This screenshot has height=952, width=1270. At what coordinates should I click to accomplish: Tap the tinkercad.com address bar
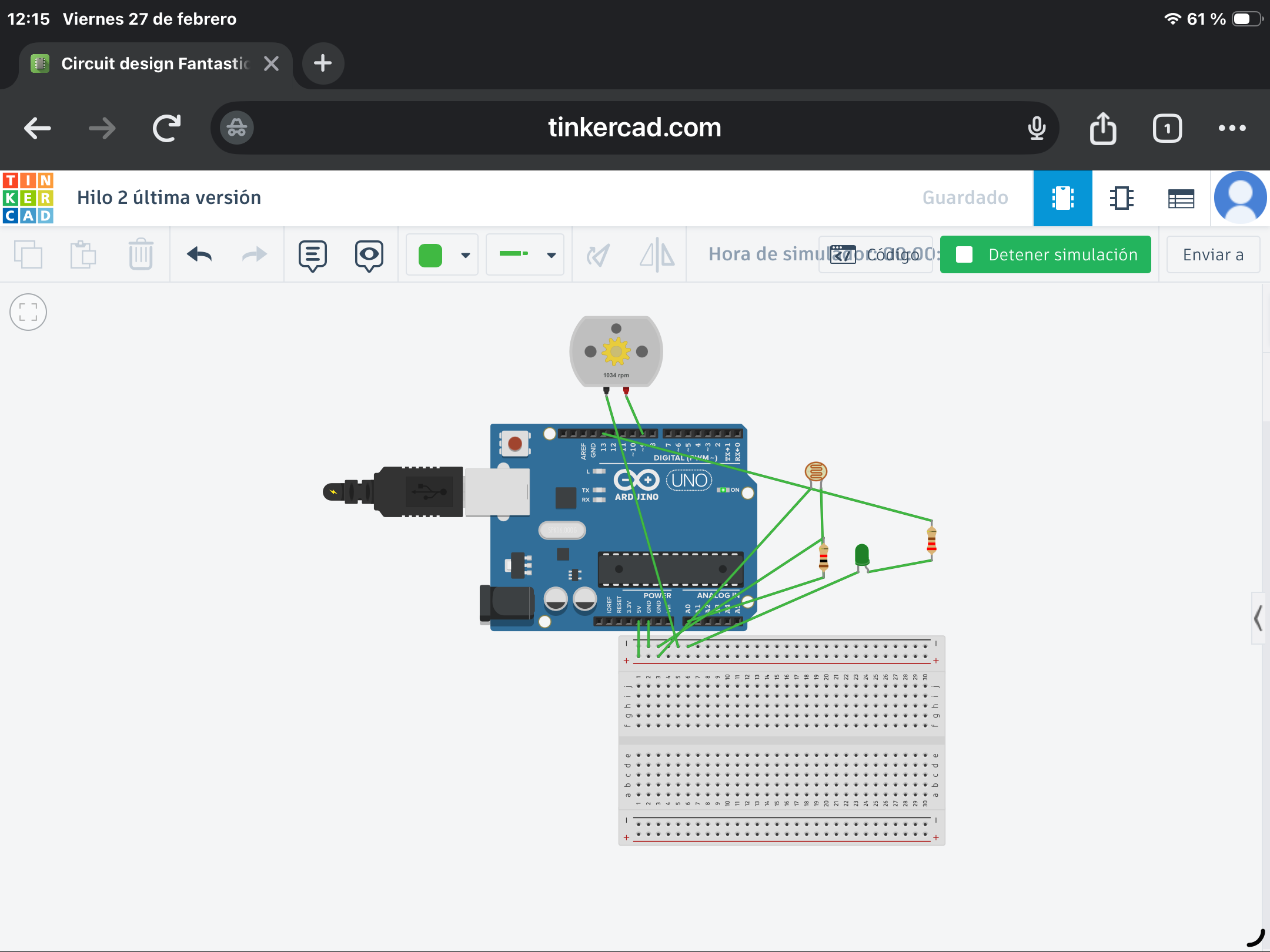point(634,128)
